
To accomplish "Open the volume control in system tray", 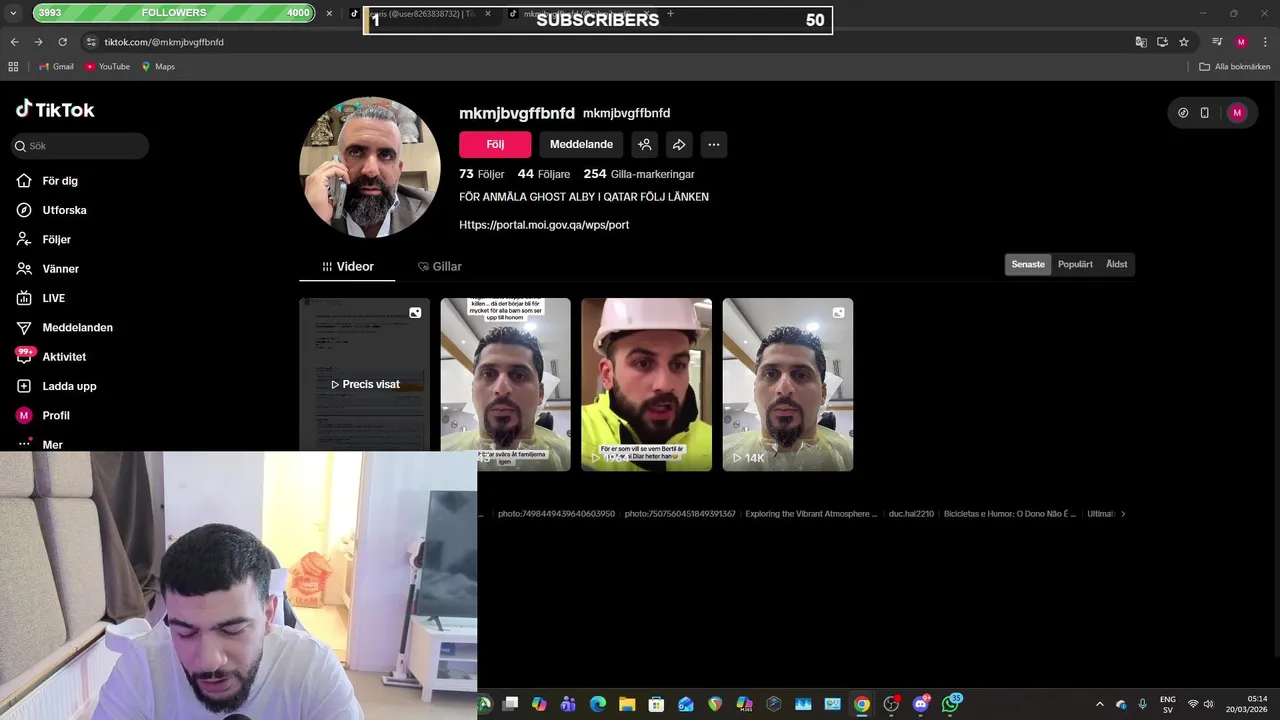I will pos(1209,704).
